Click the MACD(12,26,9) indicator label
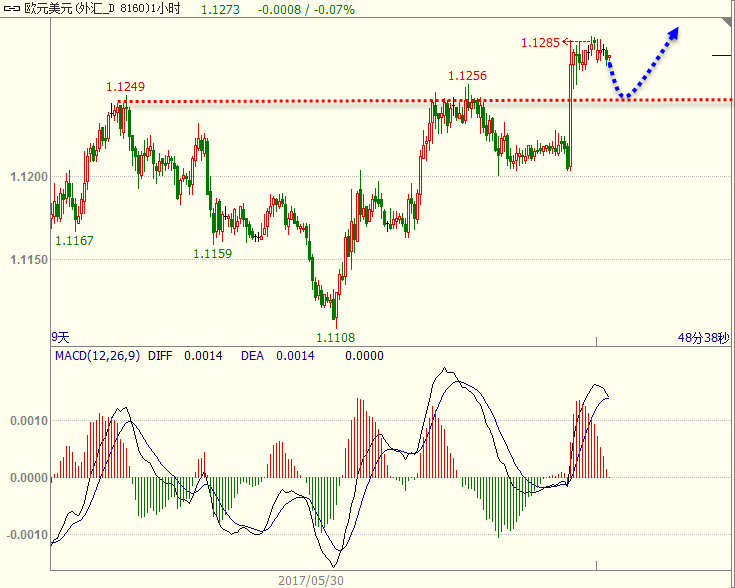 click(x=97, y=355)
